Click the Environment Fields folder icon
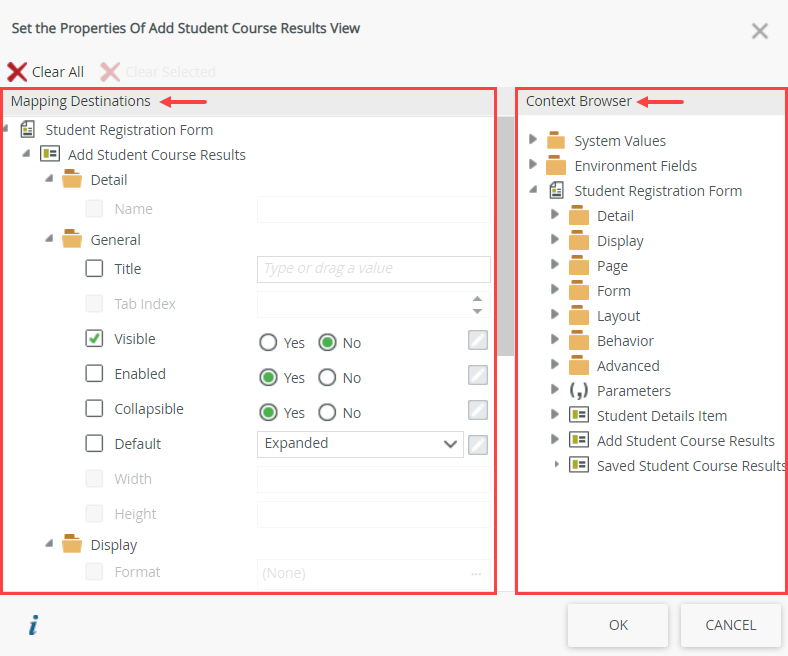 pyautogui.click(x=556, y=166)
